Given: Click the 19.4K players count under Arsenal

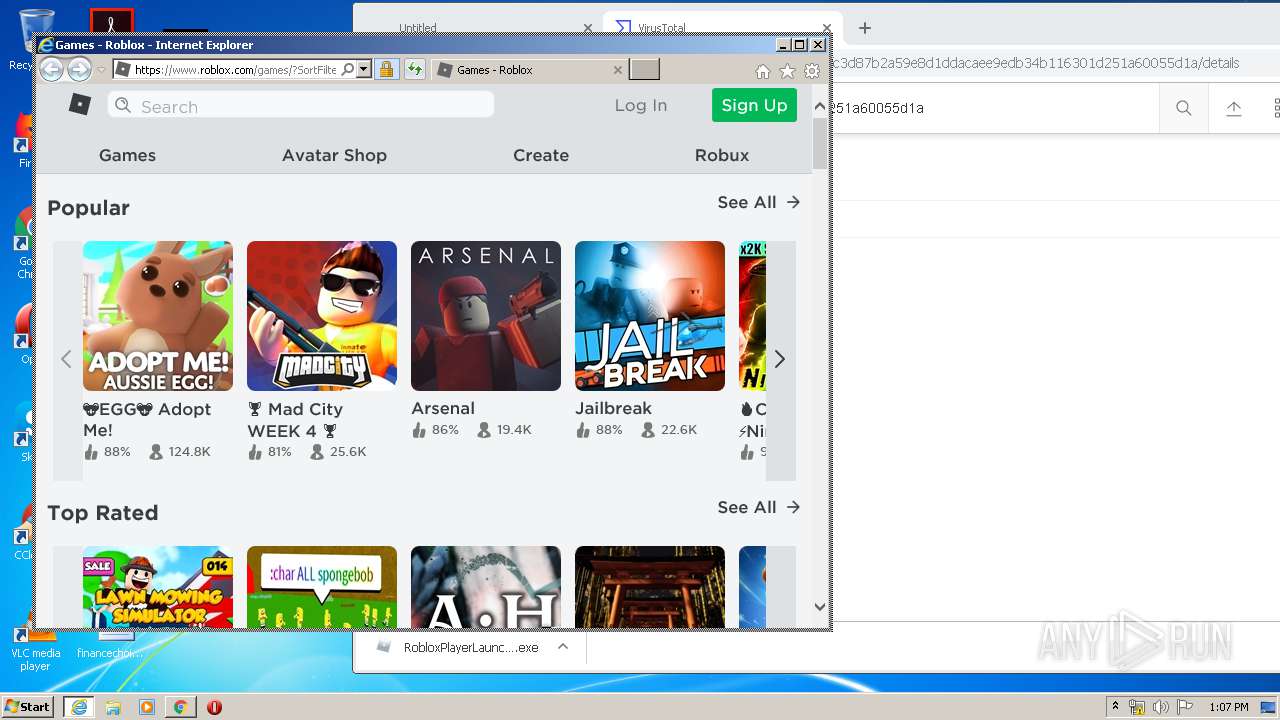Looking at the screenshot, I should click(504, 430).
